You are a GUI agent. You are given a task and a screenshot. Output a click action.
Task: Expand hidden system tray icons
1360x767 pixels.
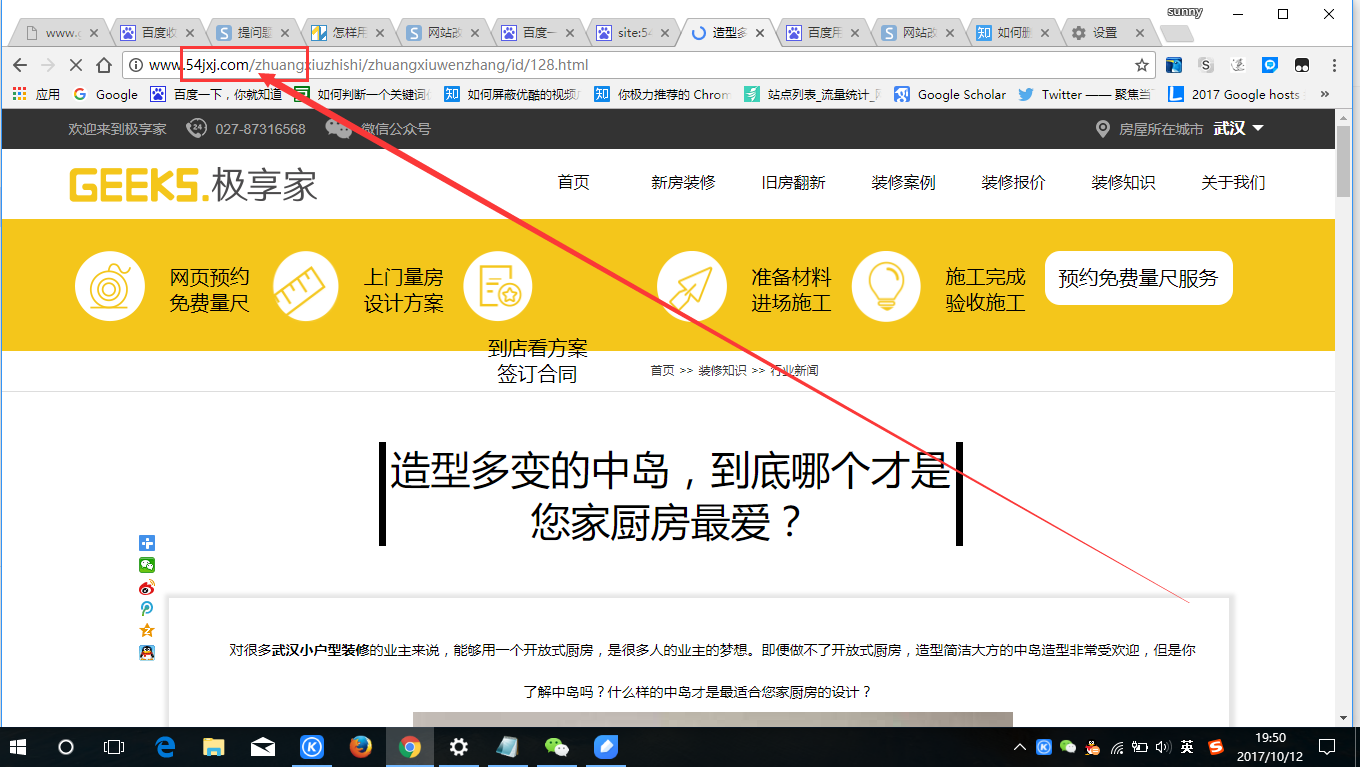click(1019, 746)
